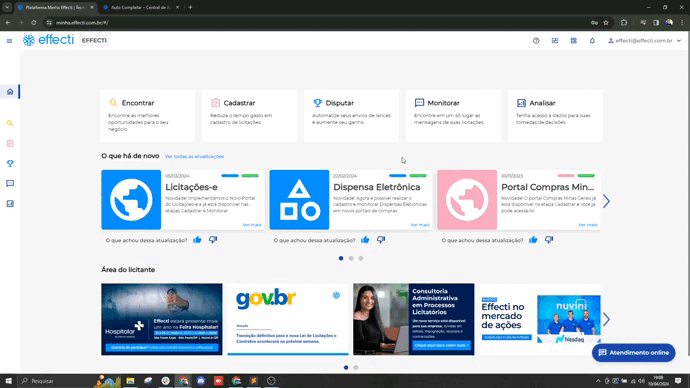Select second Área do licitante carousel dot
The image size is (690, 388).
(x=356, y=367)
